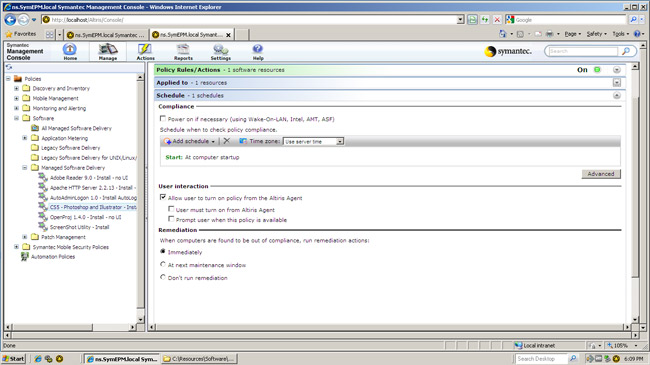The image size is (650, 365).
Task: Open the address bar history dropdown
Action: (460, 19)
